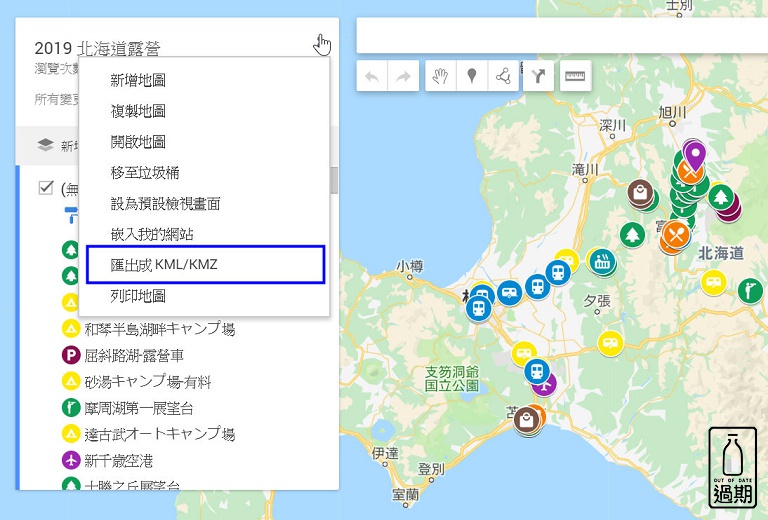This screenshot has height=520, width=768.
Task: Click the yellow camper marker right of 北海道 label
Action: [x=713, y=283]
